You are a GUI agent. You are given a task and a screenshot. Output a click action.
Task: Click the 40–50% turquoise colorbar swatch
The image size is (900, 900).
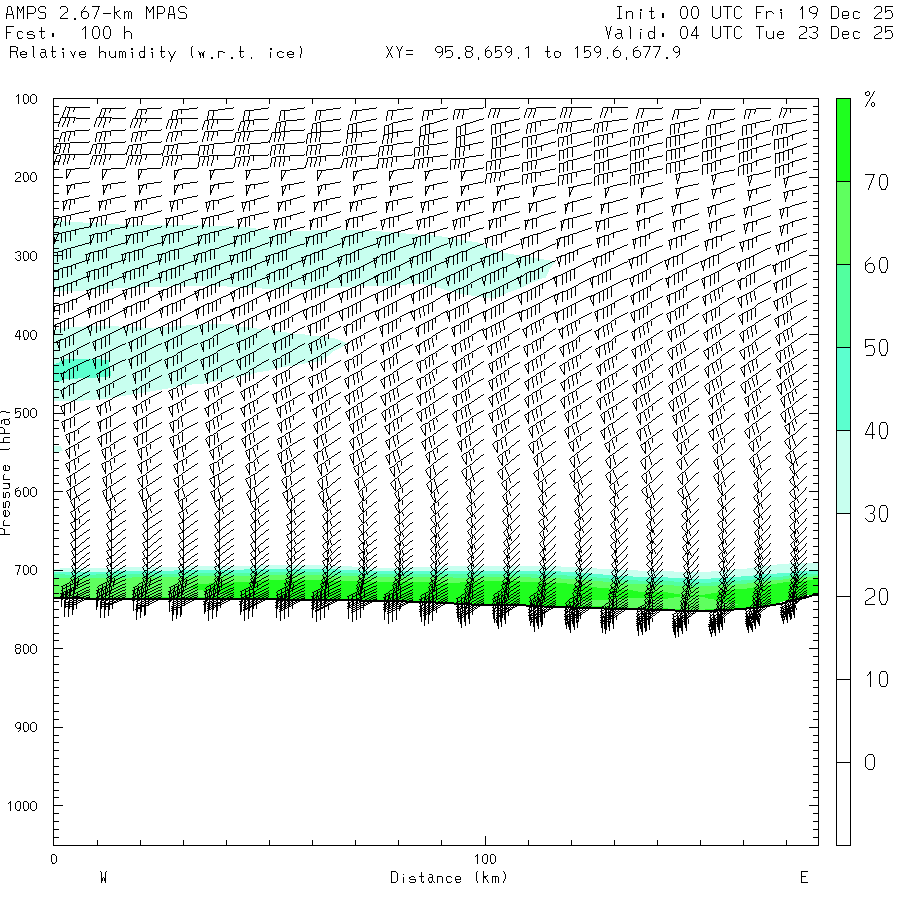click(843, 389)
